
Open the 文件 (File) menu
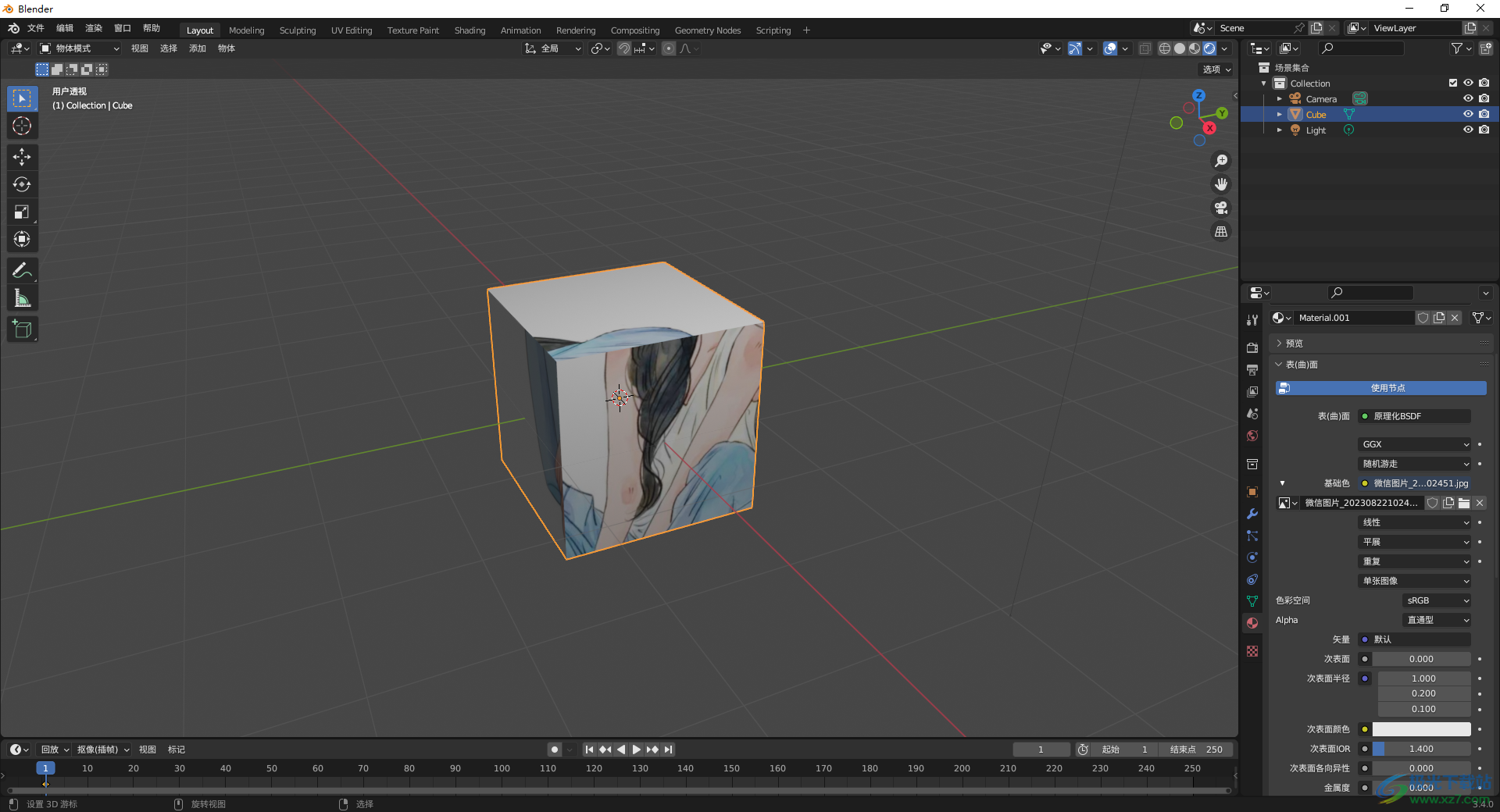36,28
